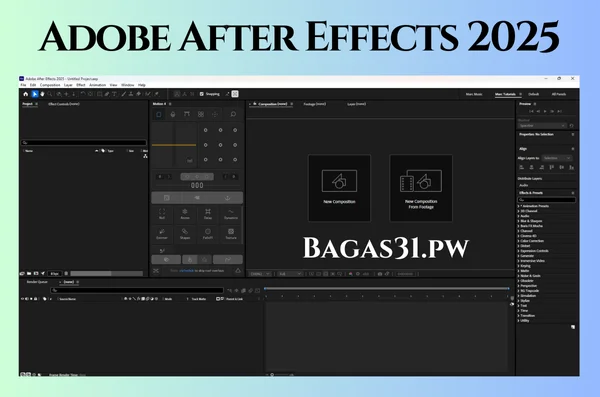Viewport: 600px width, 397px height.
Task: Select the Type text tool
Action: pyautogui.click(x=114, y=94)
